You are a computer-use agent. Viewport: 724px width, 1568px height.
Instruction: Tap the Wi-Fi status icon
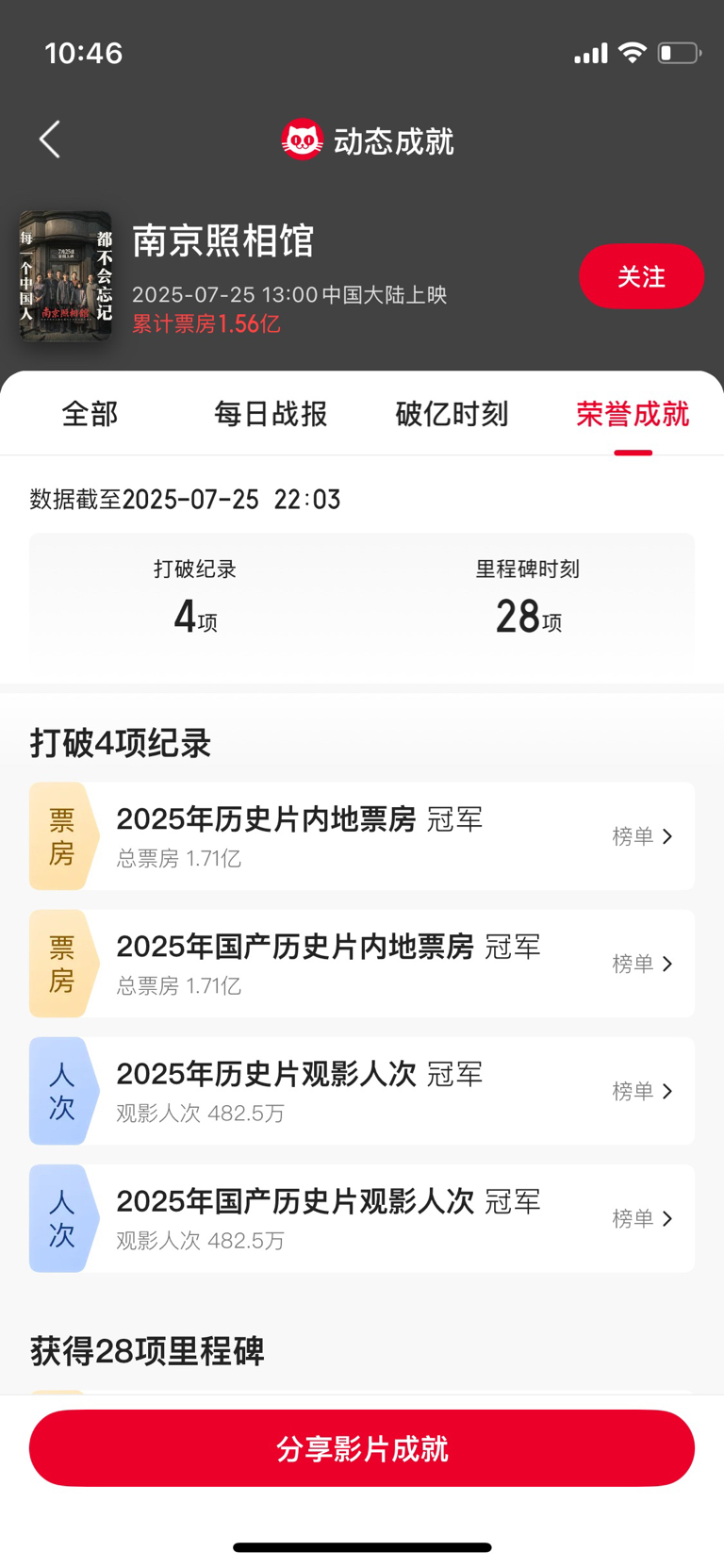632,53
